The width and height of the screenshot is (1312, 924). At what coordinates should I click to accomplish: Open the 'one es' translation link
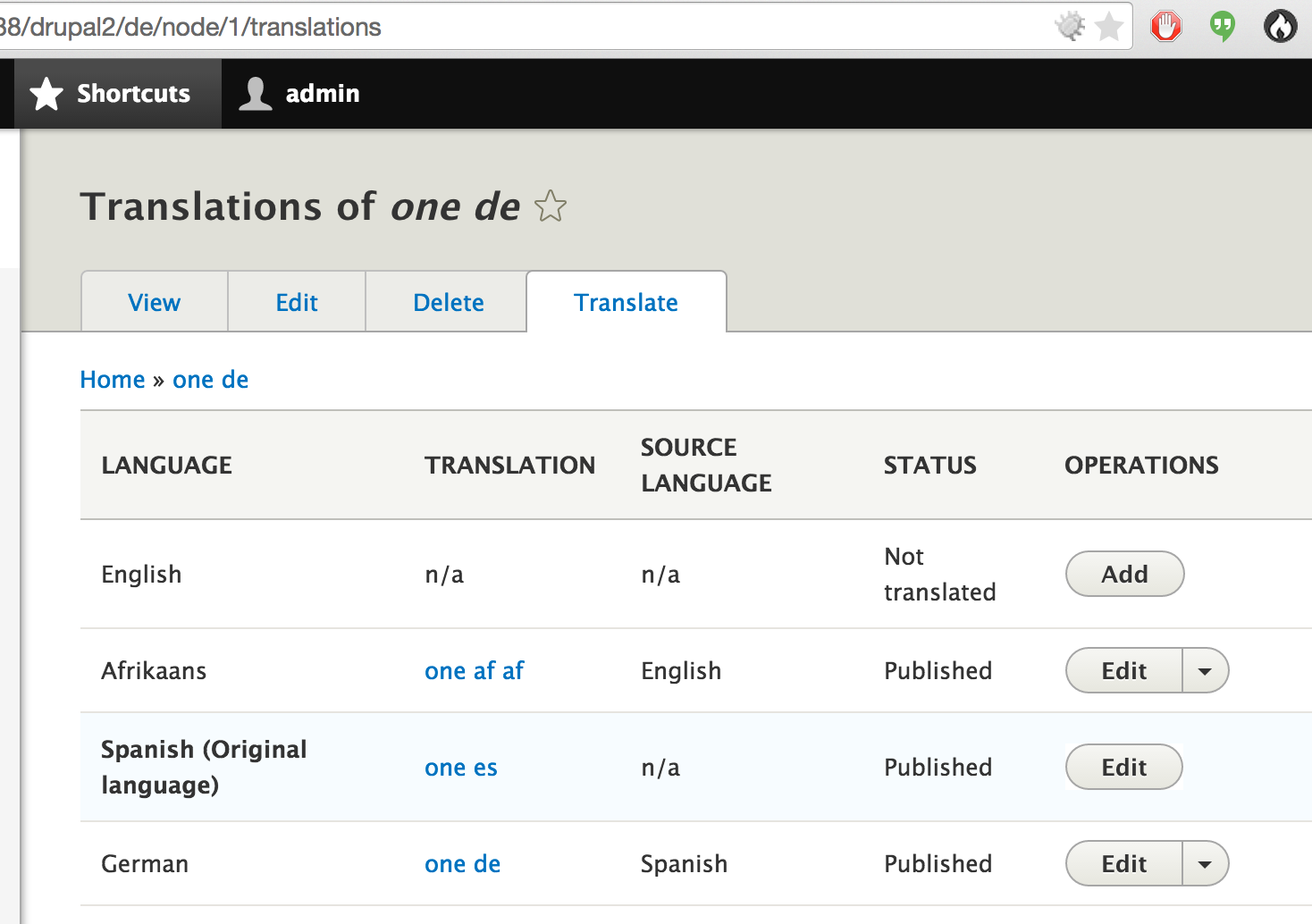tap(461, 768)
